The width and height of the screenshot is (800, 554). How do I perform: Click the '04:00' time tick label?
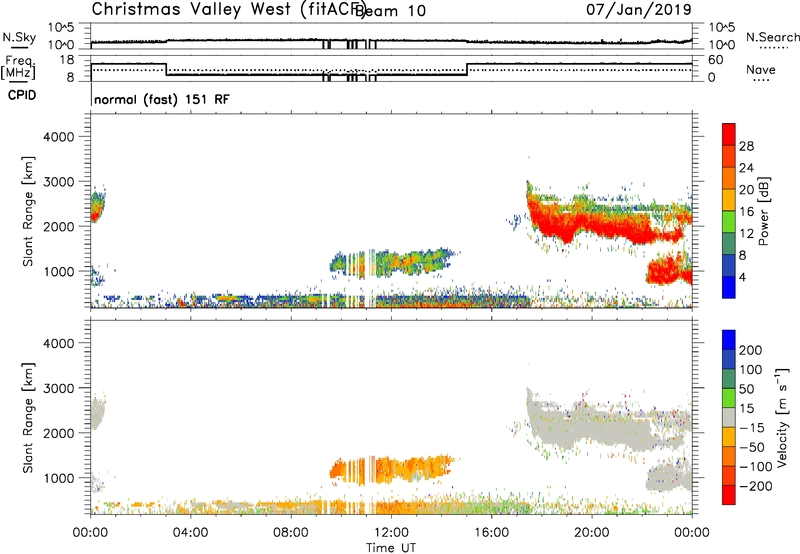[191, 533]
